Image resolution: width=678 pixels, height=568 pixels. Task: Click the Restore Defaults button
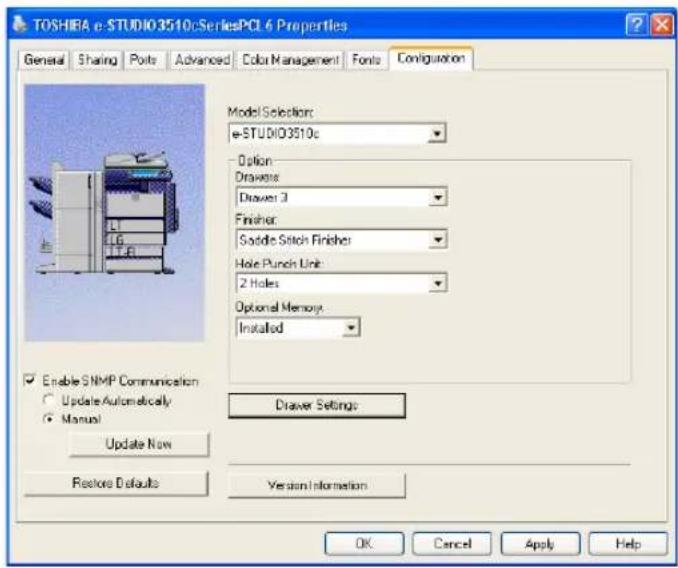116,483
